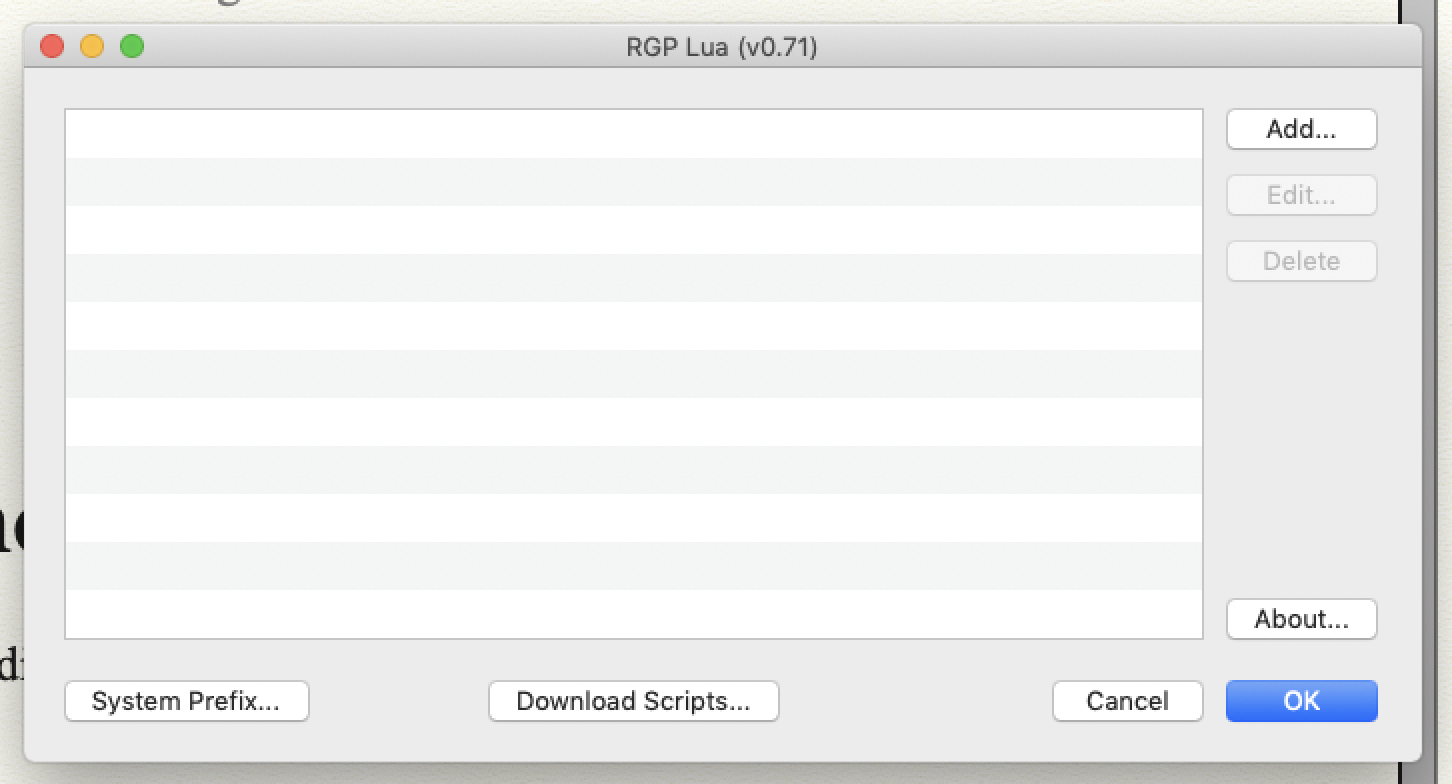Cancel the RGP Lua dialog

[x=1127, y=701]
